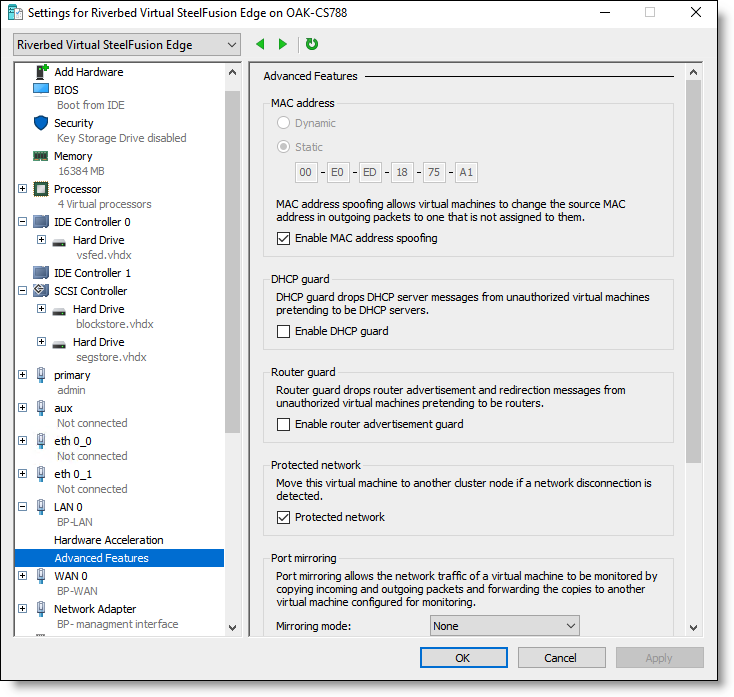Collapse the SCSI Controller node
Viewport: 734px width, 697px height.
pyautogui.click(x=22, y=290)
